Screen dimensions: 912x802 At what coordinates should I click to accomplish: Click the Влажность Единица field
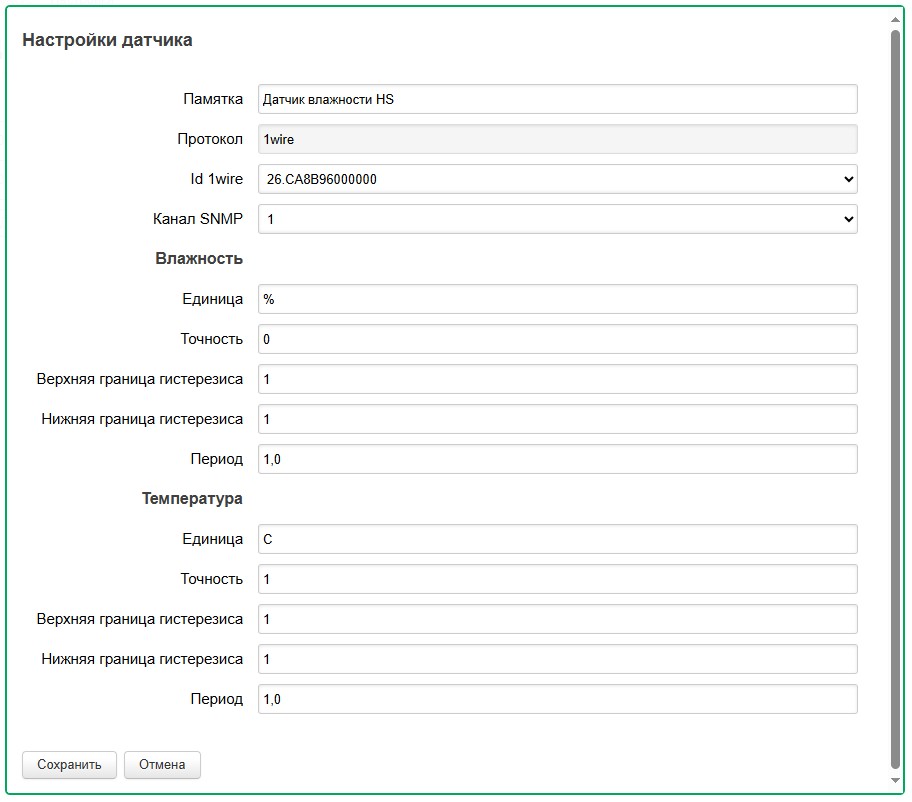coord(557,299)
